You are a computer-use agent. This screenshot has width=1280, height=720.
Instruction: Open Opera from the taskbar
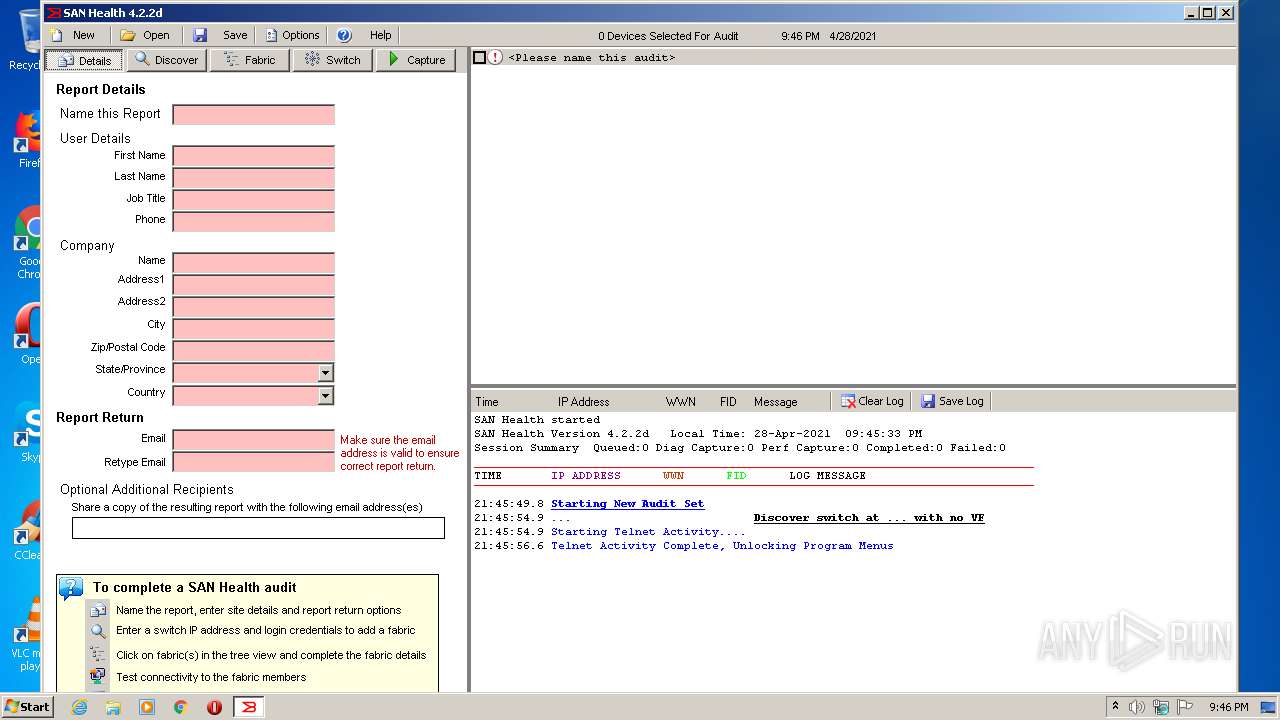[215, 707]
